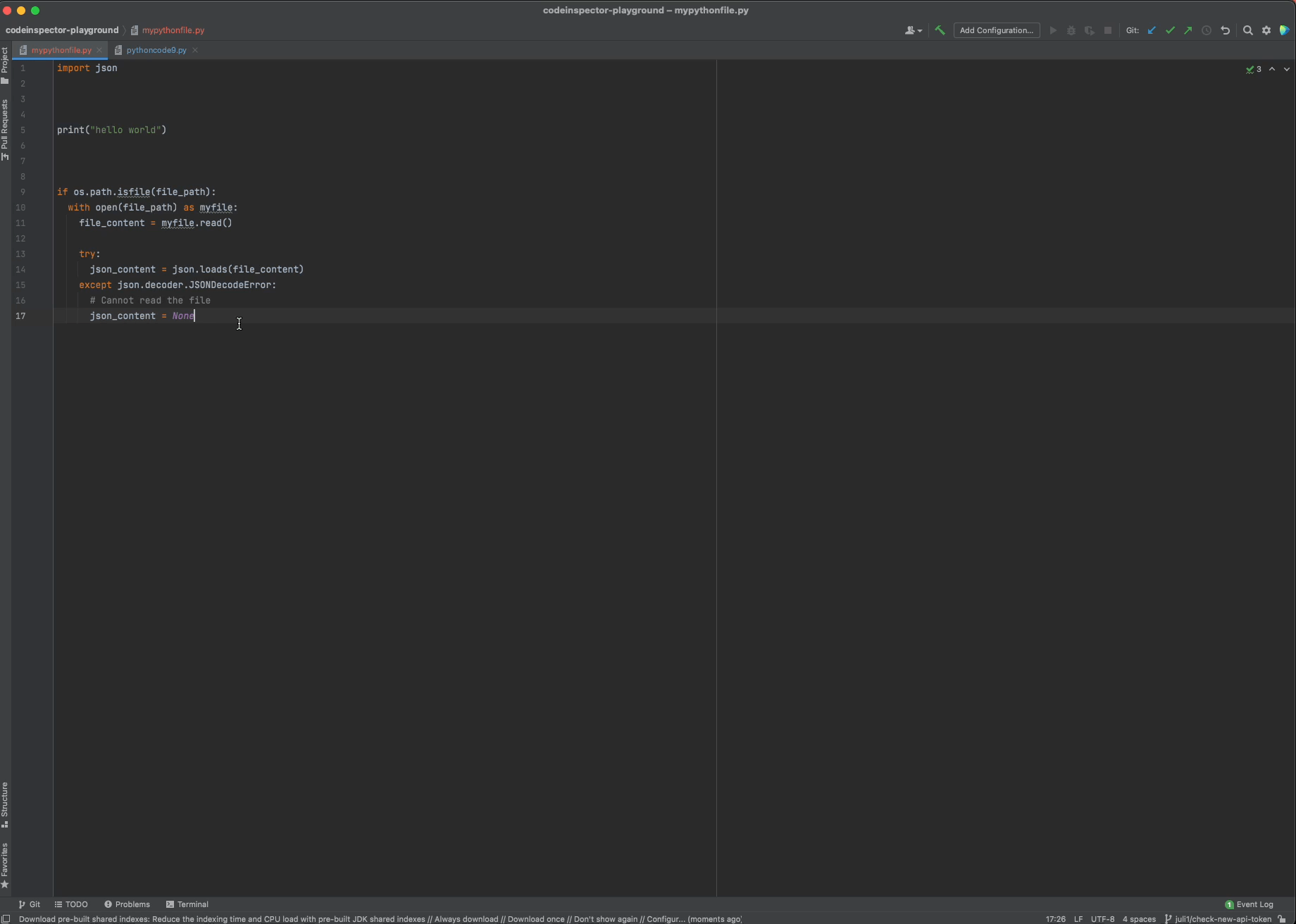This screenshot has height=924, width=1296.
Task: Jump to next highlighted error arrow
Action: click(1287, 69)
